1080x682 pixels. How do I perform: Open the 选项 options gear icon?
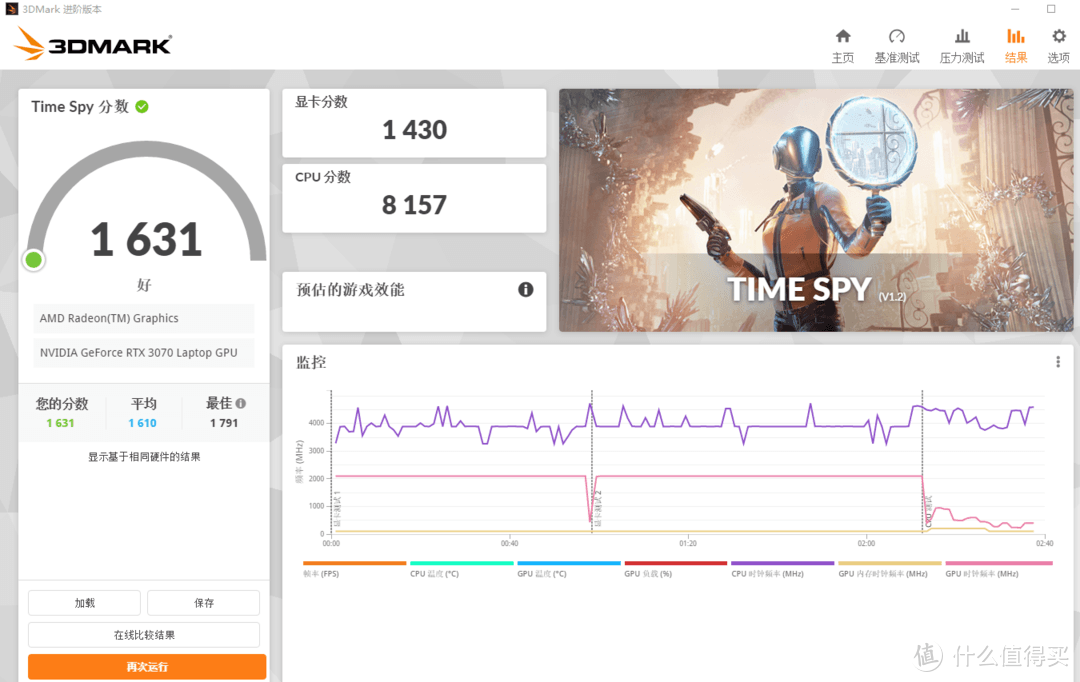click(1059, 37)
